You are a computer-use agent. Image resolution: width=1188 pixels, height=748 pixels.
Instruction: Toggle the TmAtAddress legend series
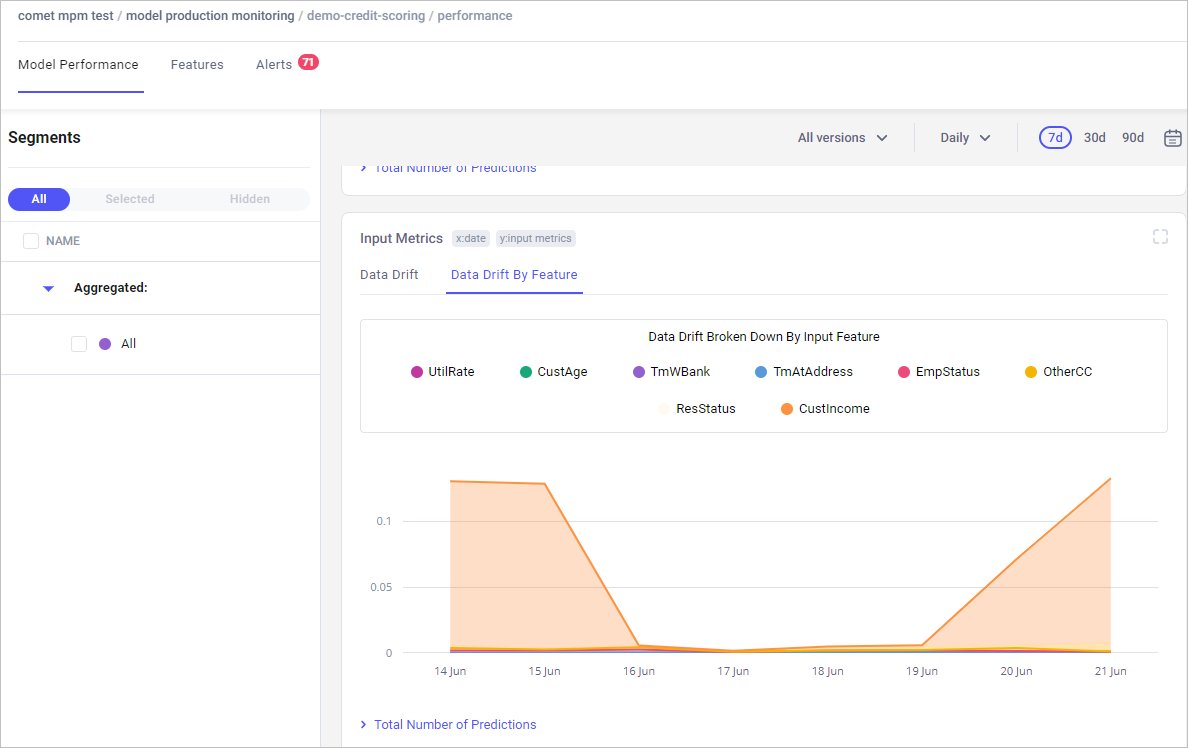click(804, 371)
